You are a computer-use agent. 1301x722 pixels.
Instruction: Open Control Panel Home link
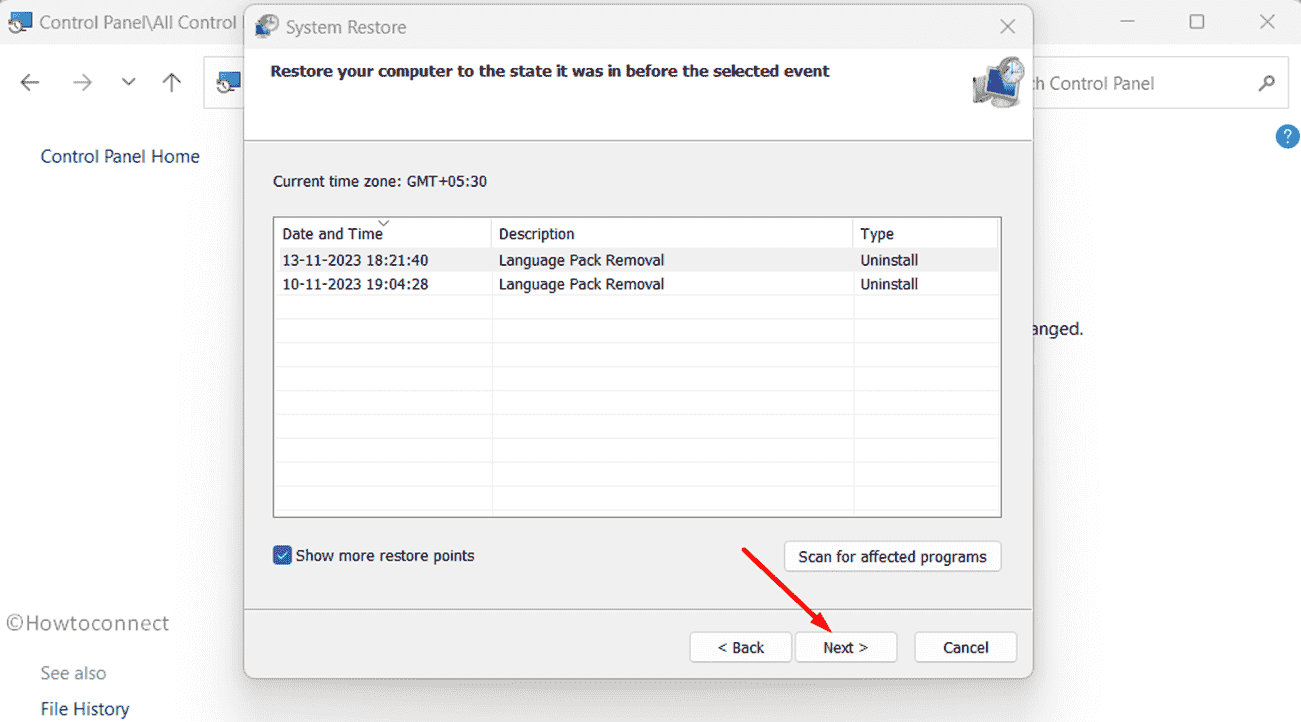(120, 156)
